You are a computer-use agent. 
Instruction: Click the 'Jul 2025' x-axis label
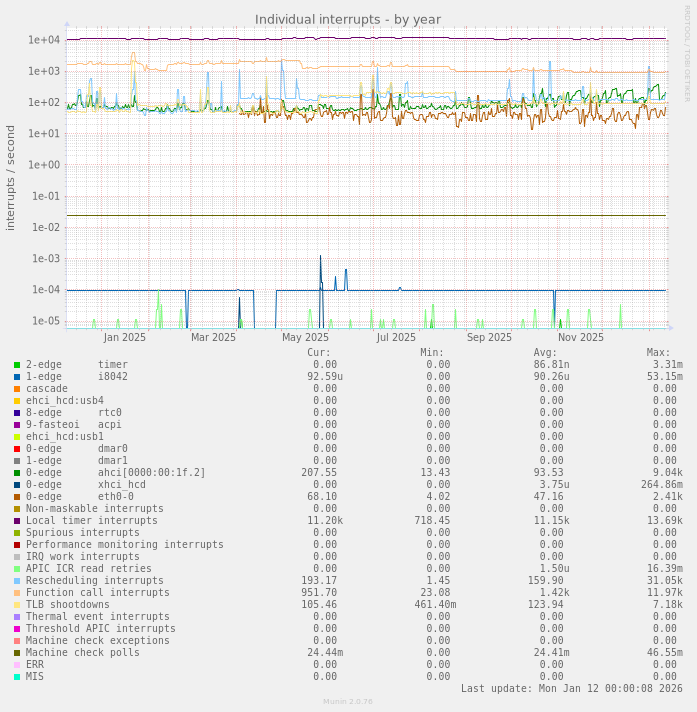coord(396,338)
